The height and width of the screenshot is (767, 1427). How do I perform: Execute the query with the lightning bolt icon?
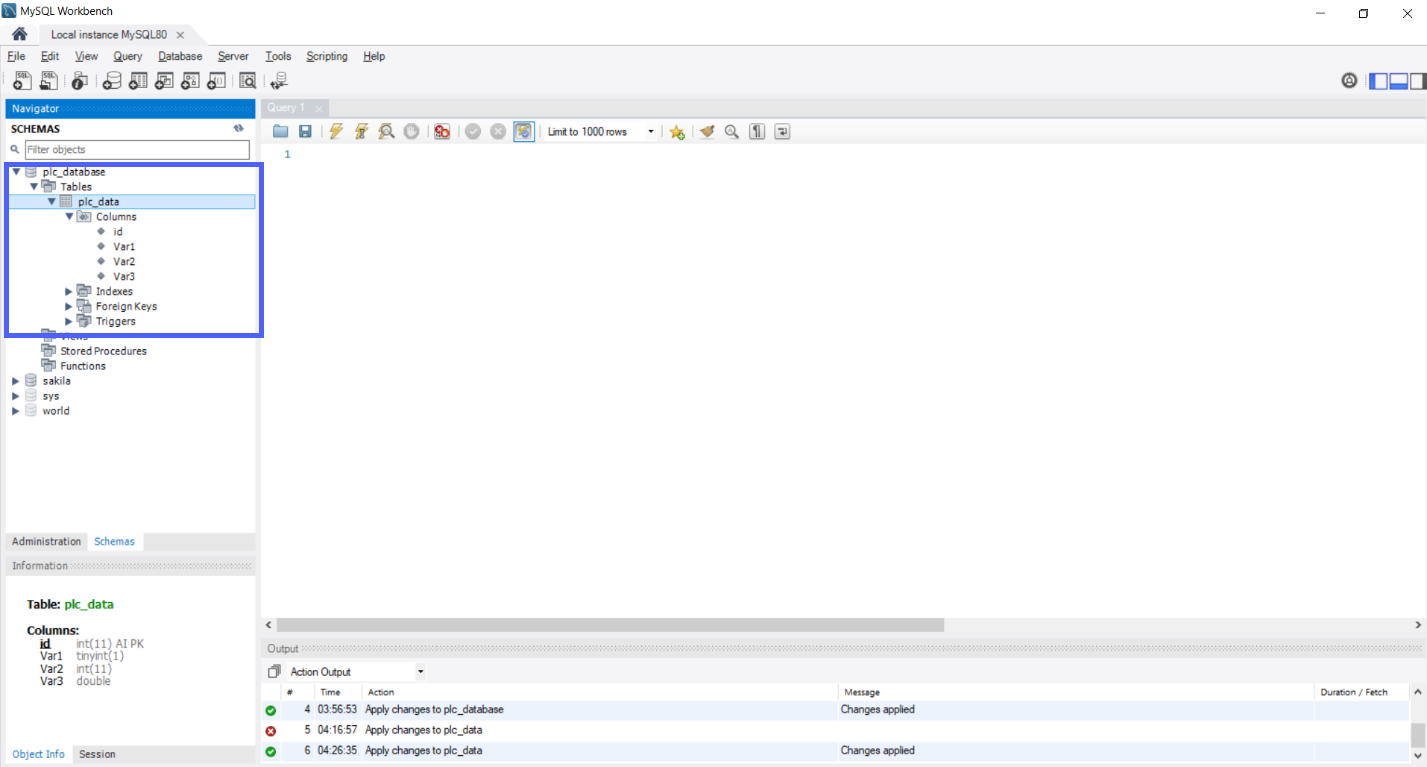pos(336,131)
